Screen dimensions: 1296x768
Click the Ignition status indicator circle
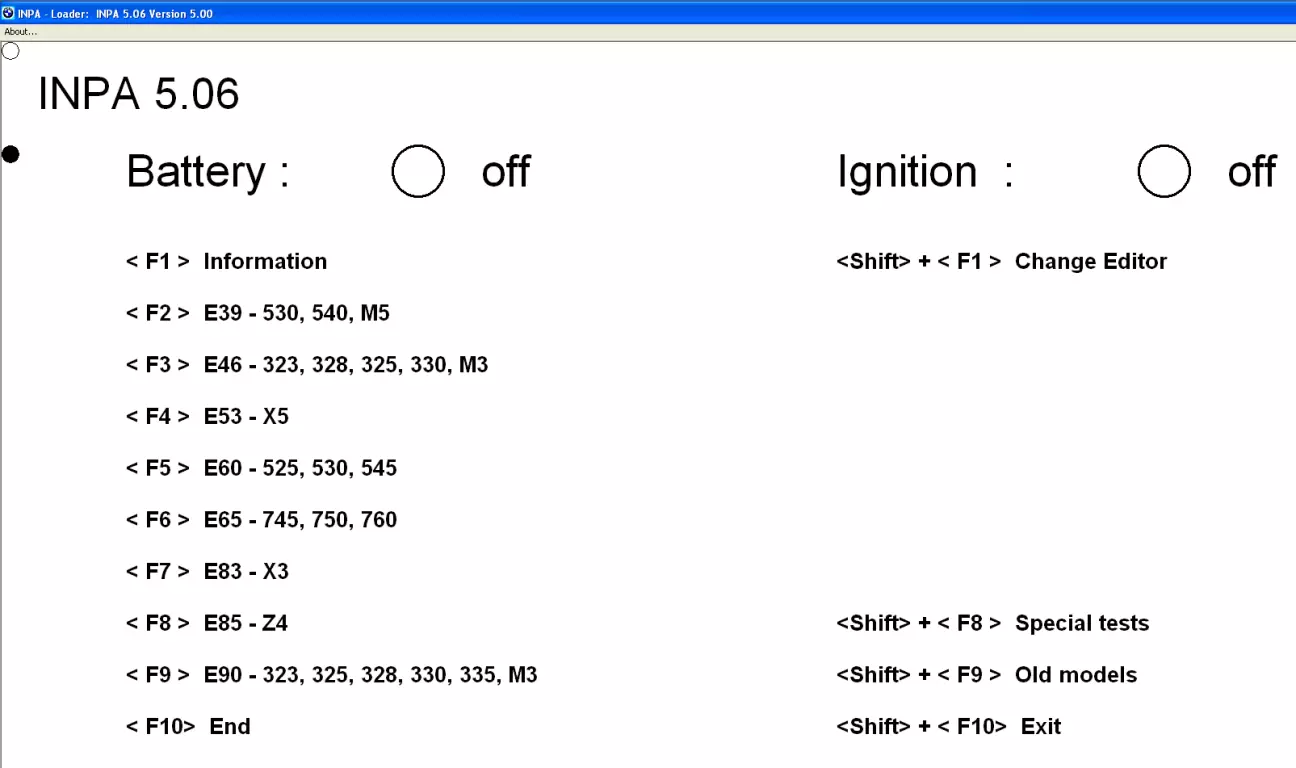(x=1164, y=171)
